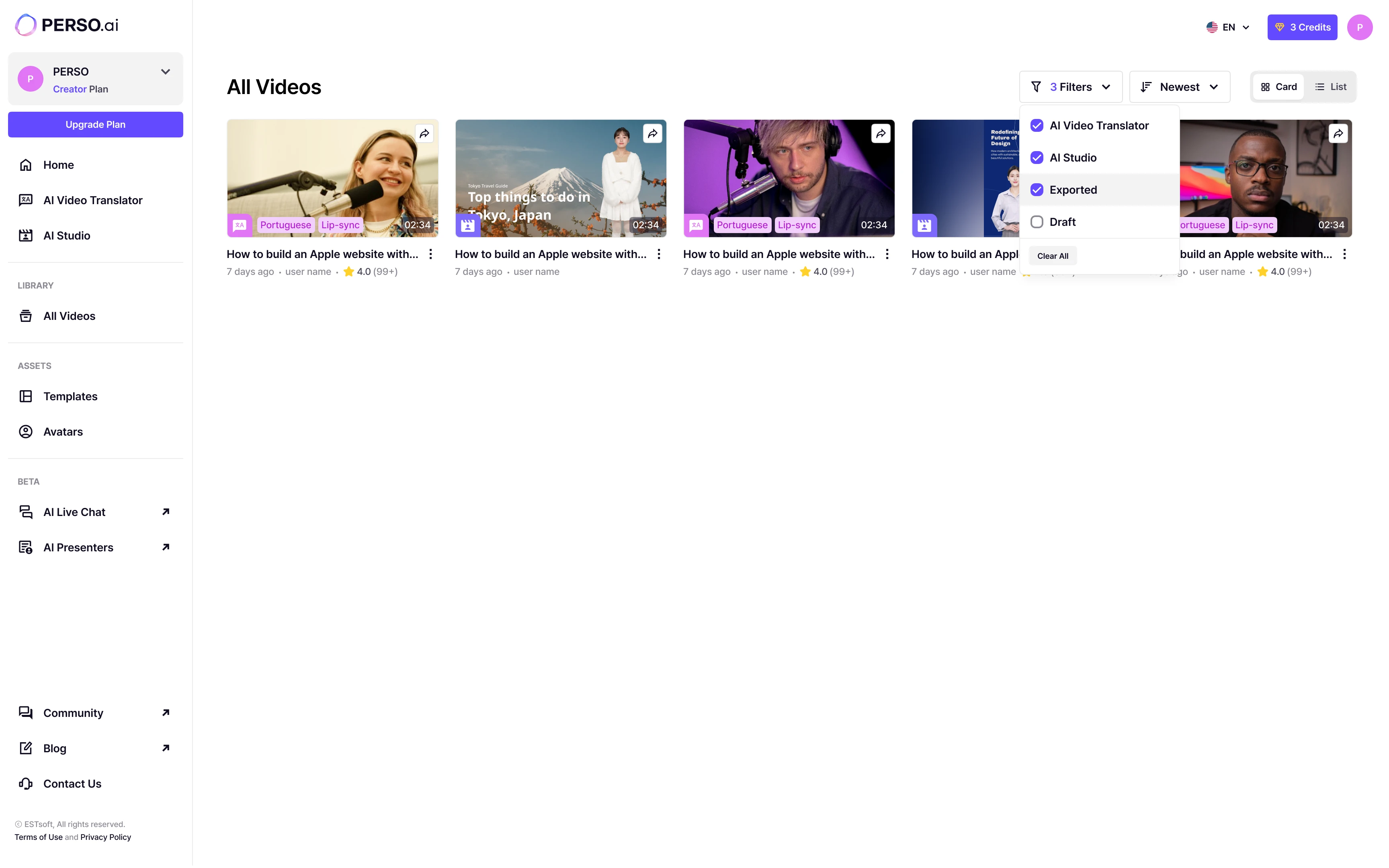Viewport: 1389px width, 868px height.
Task: Click the Contact Us headset icon
Action: pos(26,784)
